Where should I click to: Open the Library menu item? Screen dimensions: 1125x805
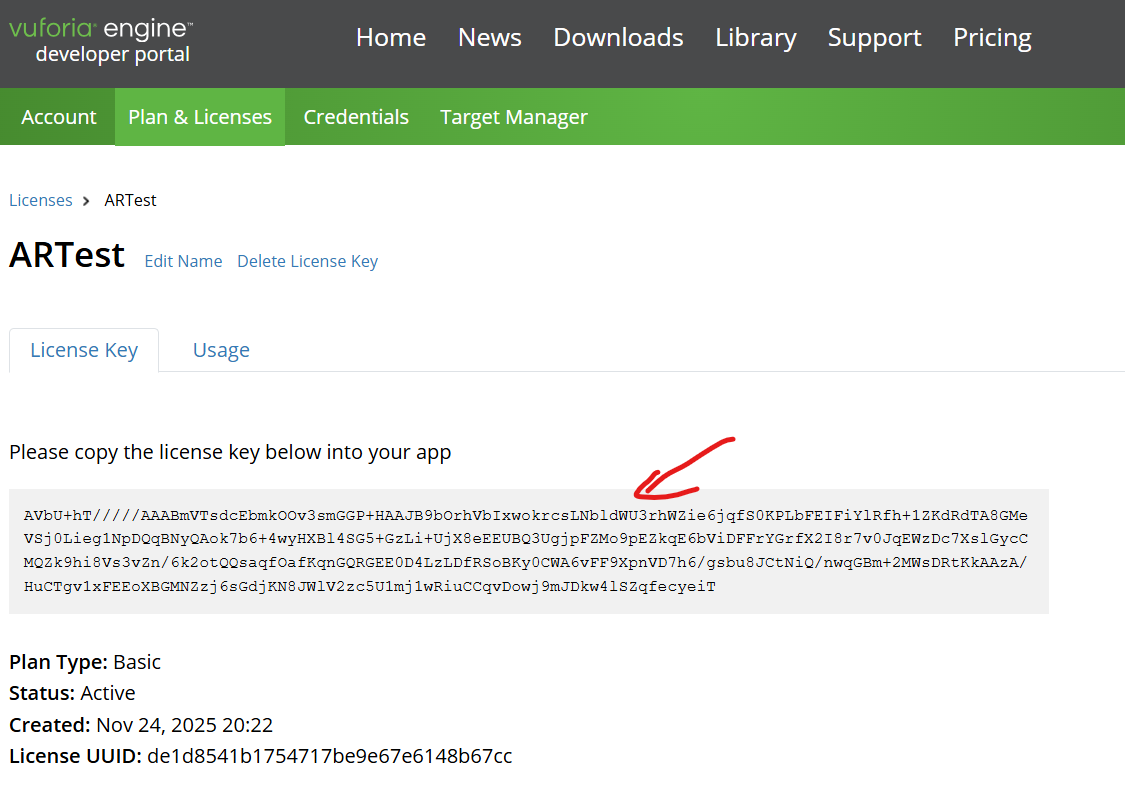[x=756, y=37]
